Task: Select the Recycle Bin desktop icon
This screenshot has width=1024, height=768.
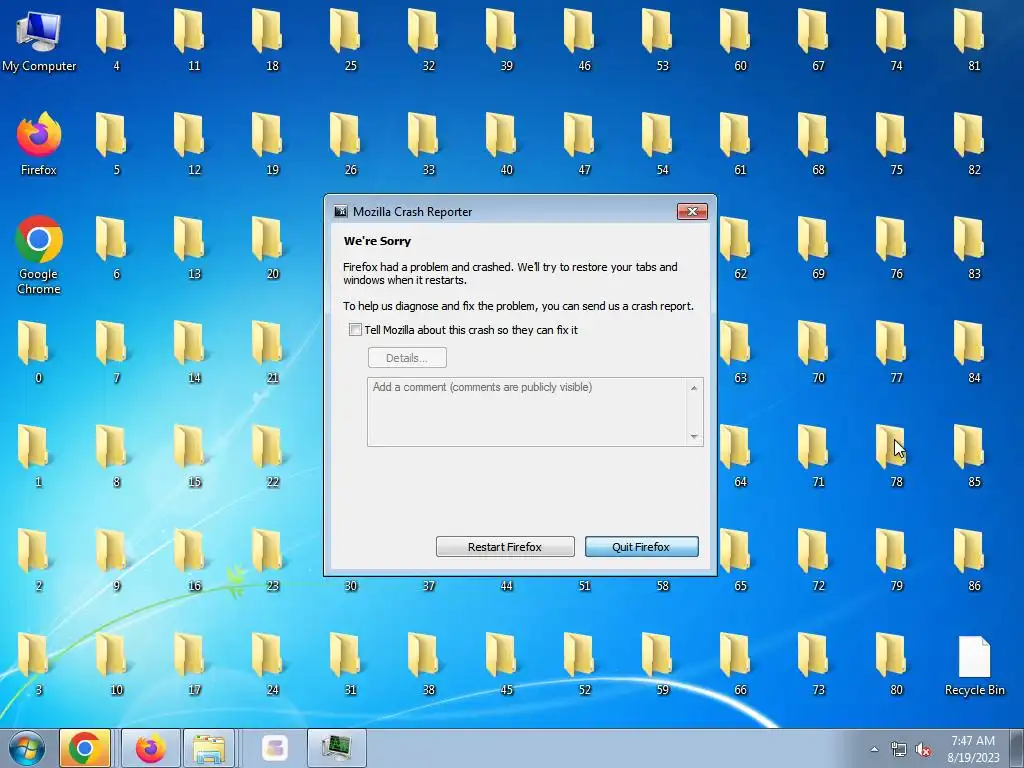Action: click(974, 665)
